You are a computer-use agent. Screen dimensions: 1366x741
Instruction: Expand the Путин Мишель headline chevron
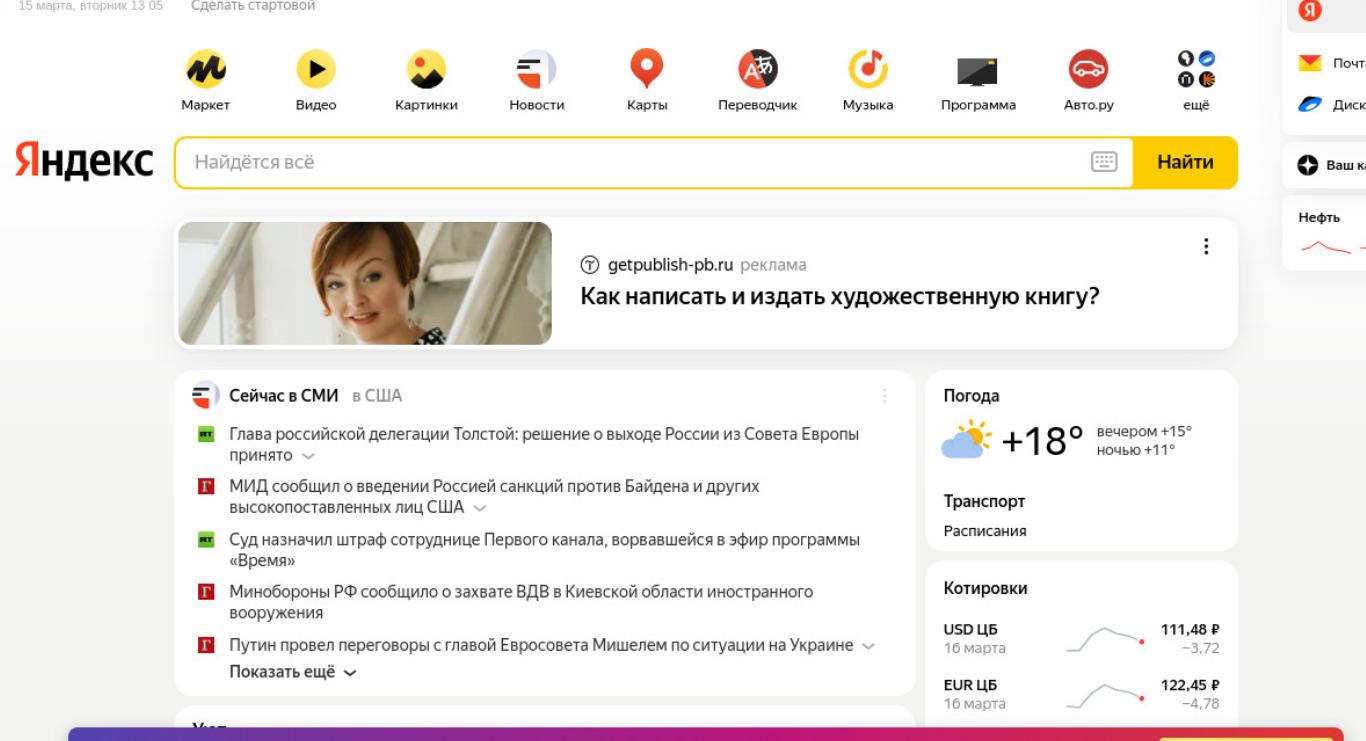(868, 646)
